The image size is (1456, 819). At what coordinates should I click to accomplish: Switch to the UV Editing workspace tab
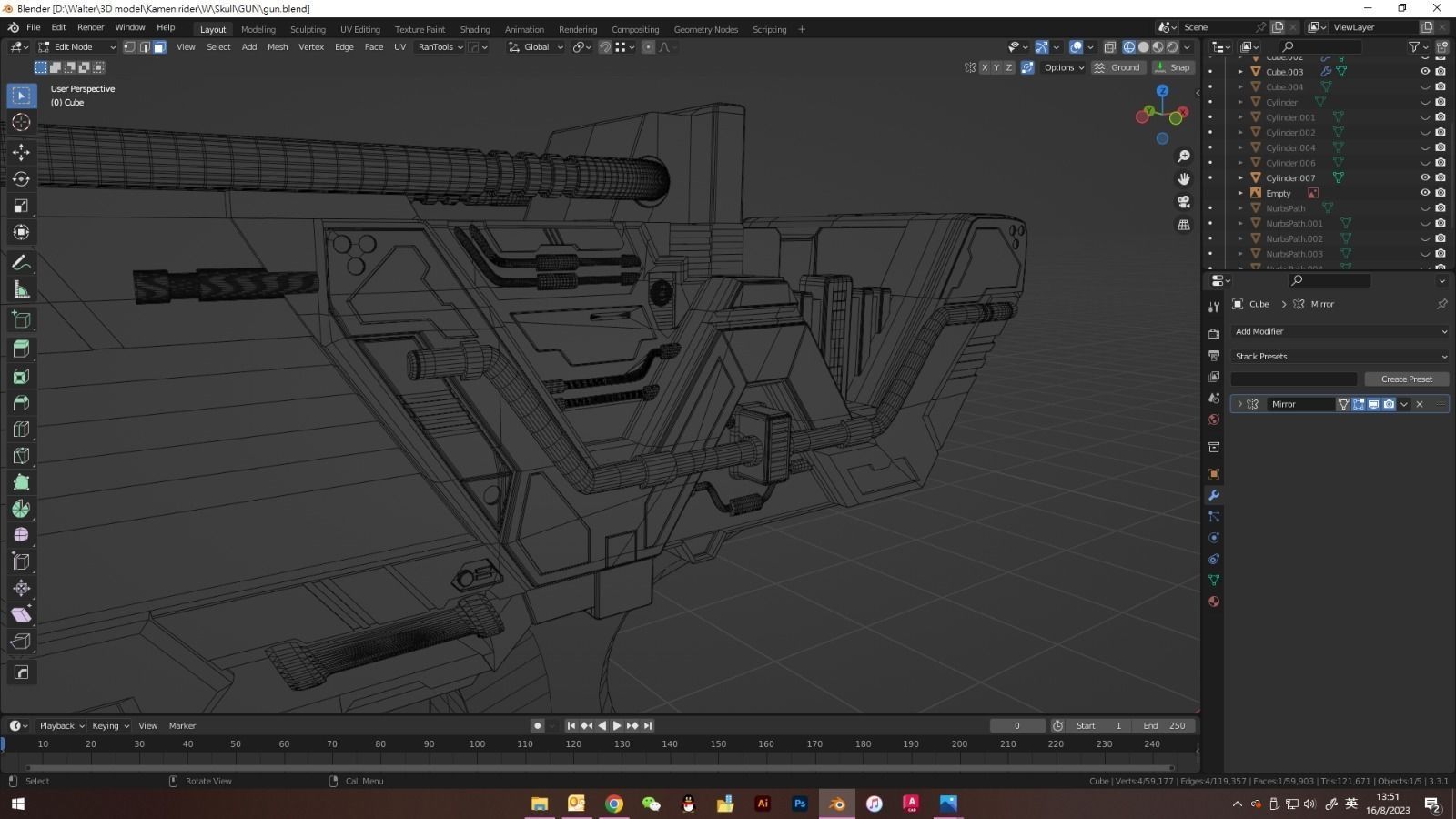point(360,29)
